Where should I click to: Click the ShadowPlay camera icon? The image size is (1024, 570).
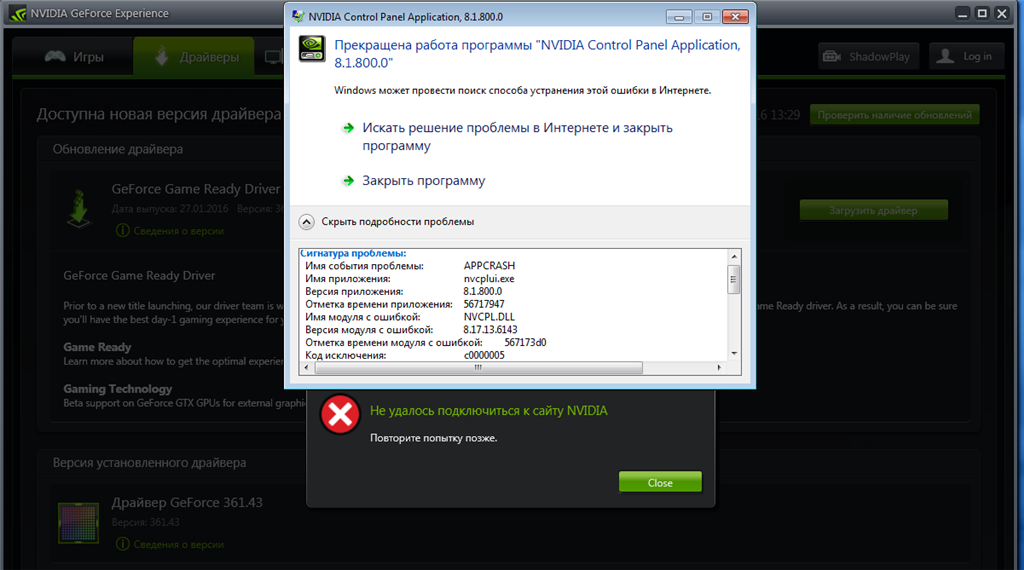831,57
